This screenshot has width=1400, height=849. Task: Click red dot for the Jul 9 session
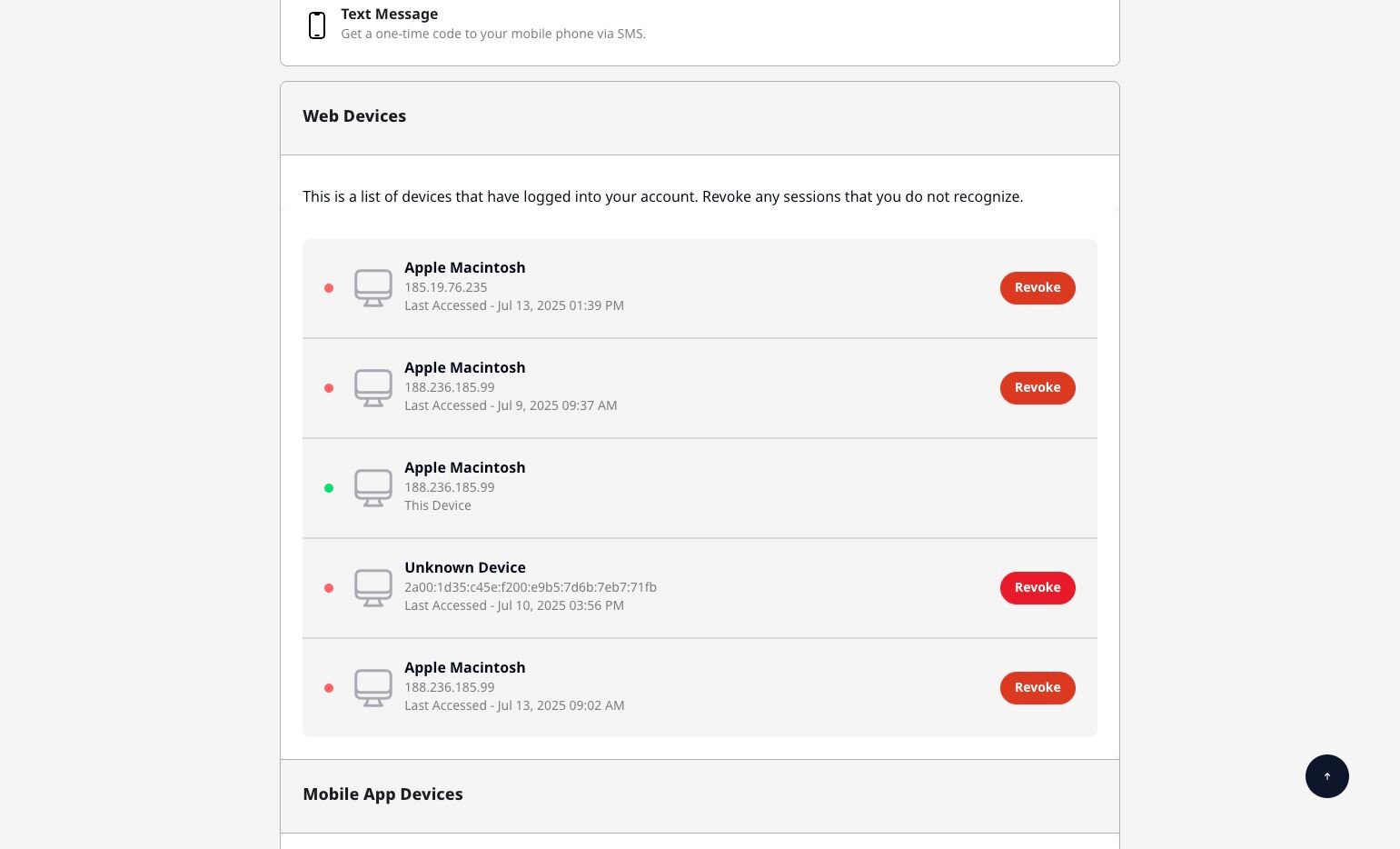pyautogui.click(x=329, y=388)
